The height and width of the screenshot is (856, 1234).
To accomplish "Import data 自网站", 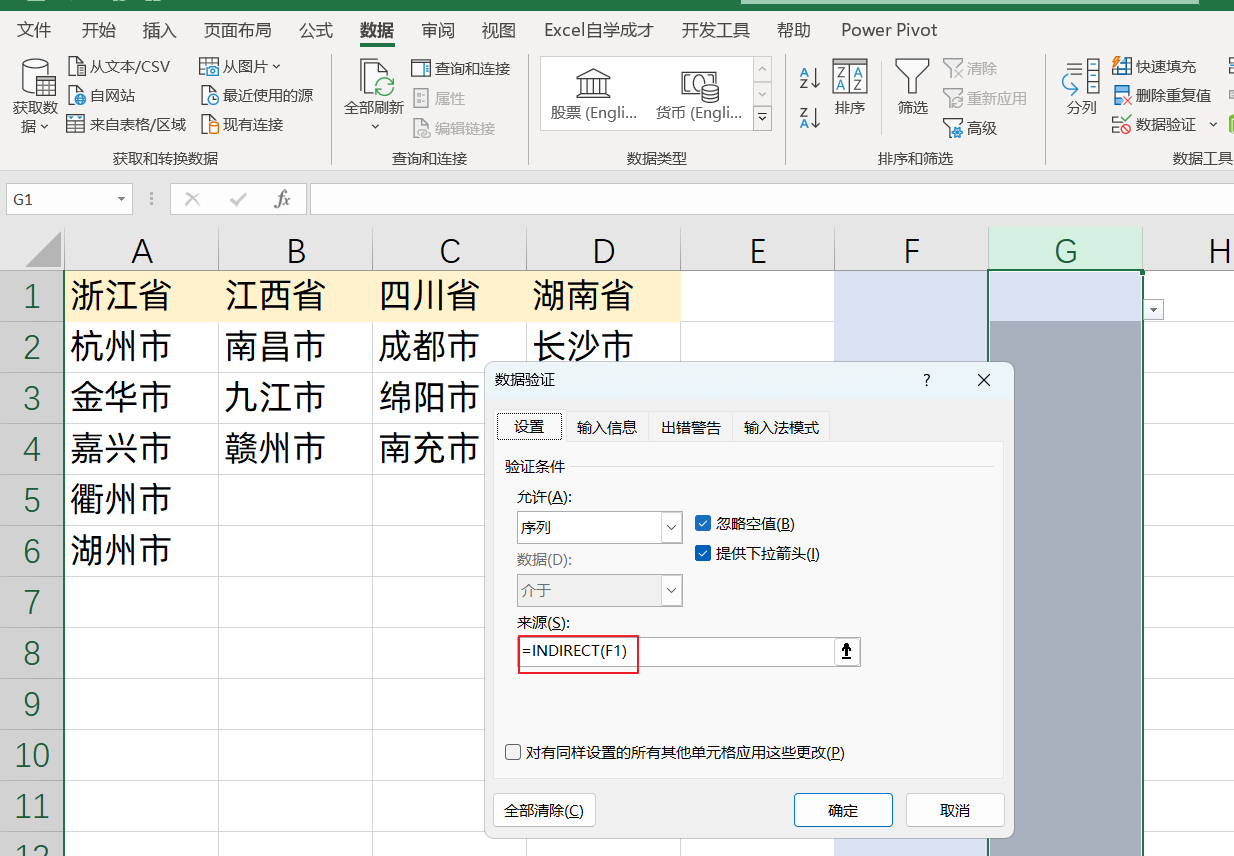I will 101,96.
